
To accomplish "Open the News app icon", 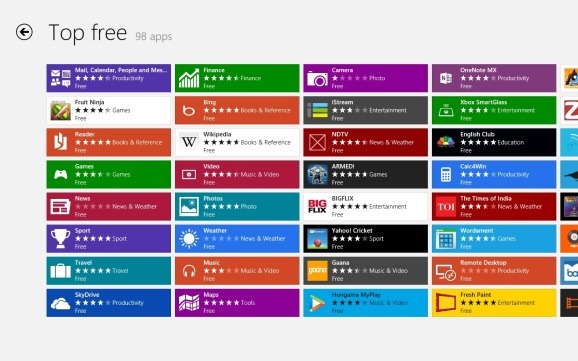I will (x=60, y=206).
